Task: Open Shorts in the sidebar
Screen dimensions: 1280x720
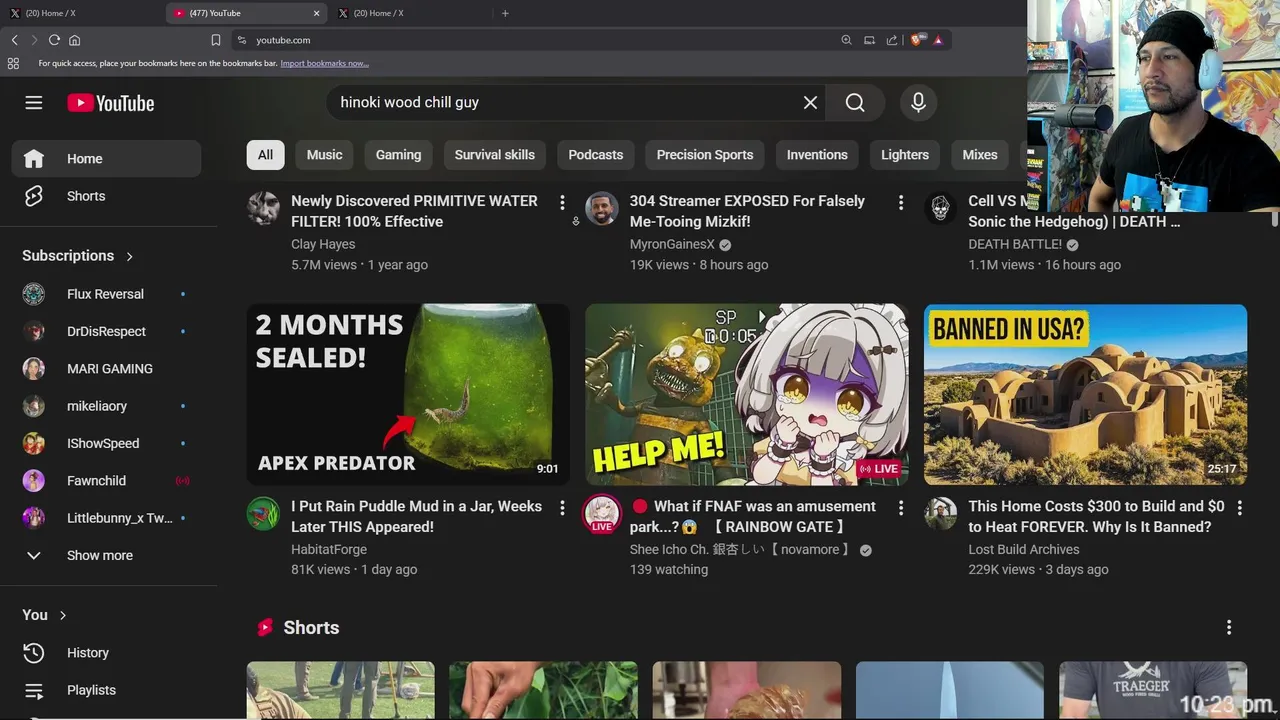Action: point(106,196)
